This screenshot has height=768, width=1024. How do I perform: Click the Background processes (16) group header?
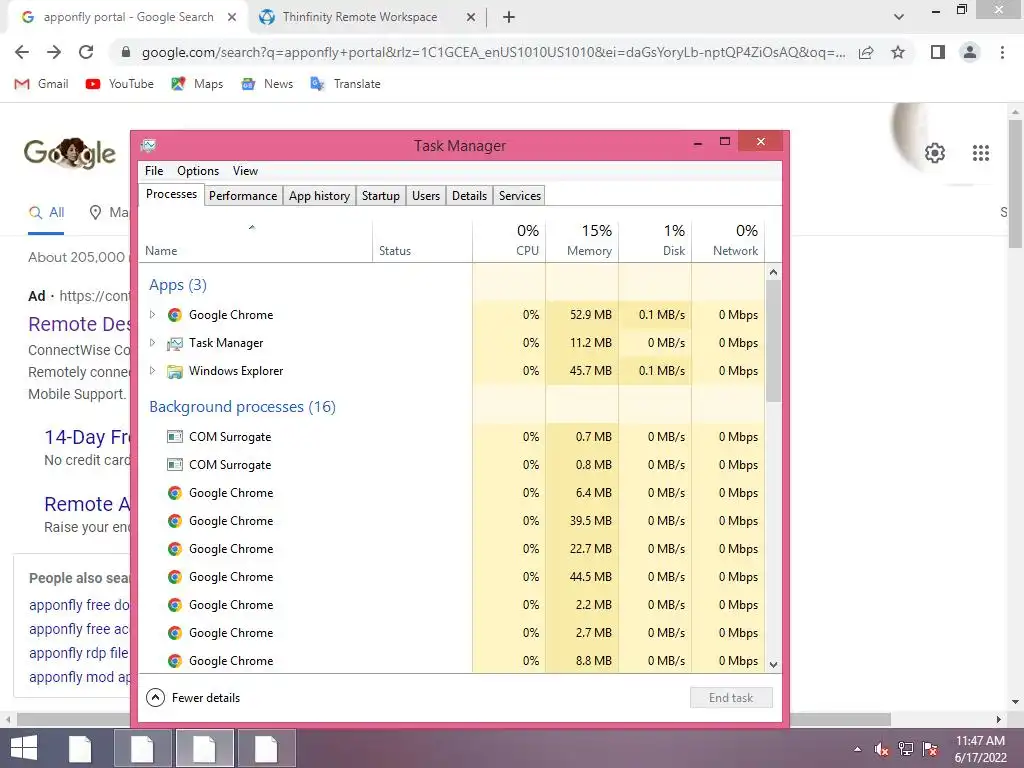click(x=242, y=407)
